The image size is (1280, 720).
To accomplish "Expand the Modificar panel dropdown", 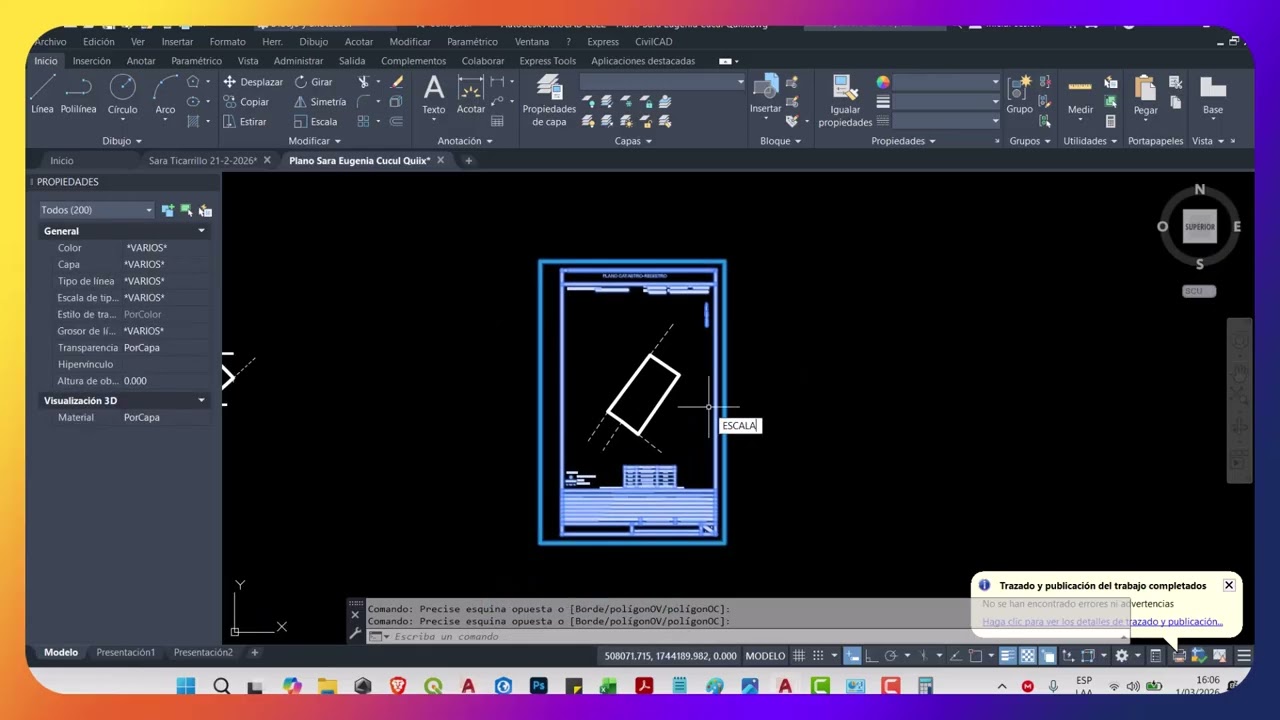I will 315,141.
